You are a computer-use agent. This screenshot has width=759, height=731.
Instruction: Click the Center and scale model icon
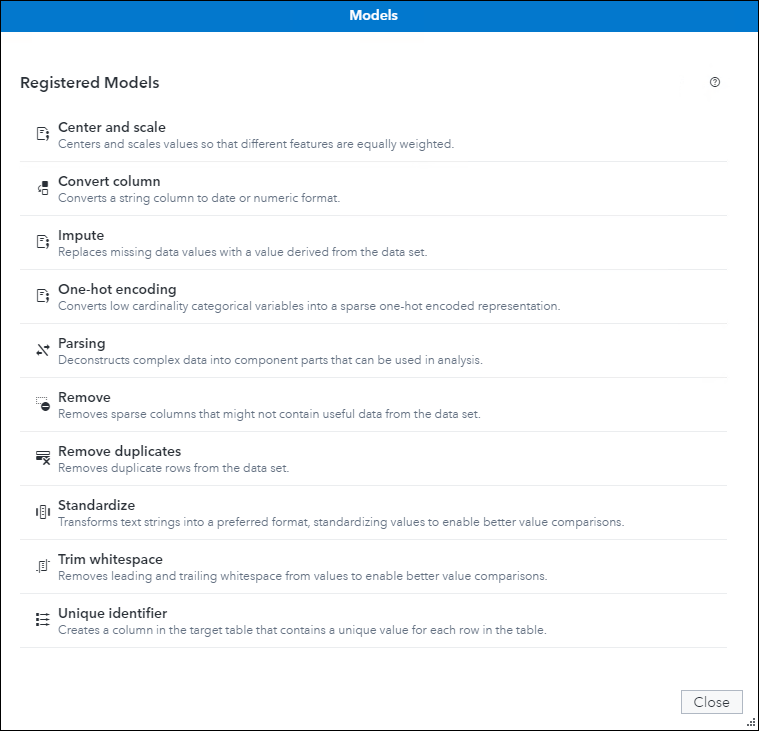click(x=43, y=134)
